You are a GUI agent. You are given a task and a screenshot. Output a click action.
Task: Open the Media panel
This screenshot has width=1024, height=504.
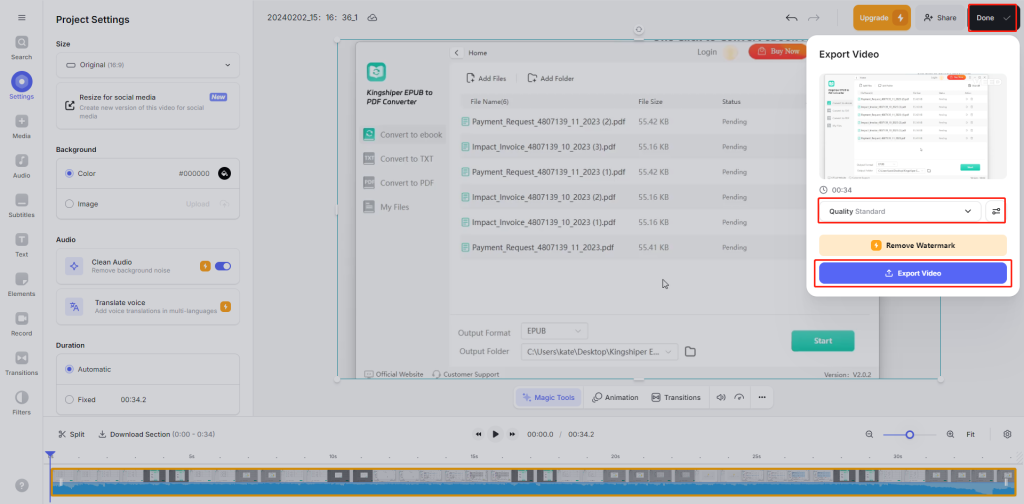[x=22, y=127]
